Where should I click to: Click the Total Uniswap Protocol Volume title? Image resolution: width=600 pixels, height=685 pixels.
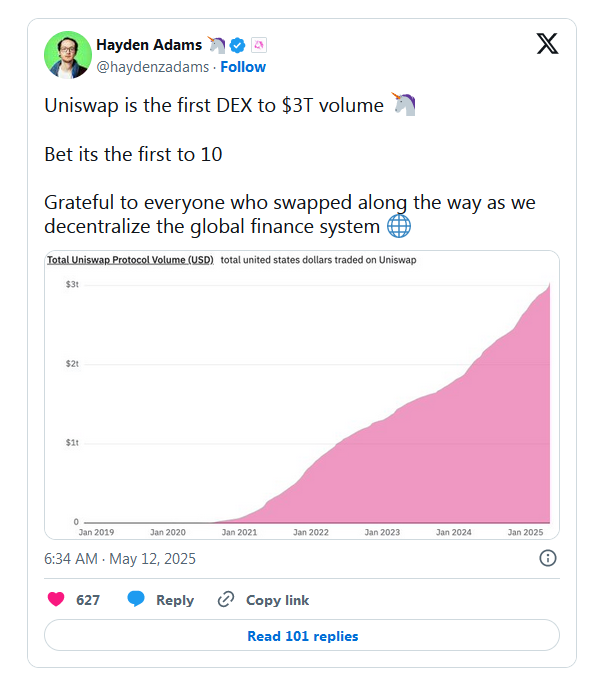click(x=130, y=260)
